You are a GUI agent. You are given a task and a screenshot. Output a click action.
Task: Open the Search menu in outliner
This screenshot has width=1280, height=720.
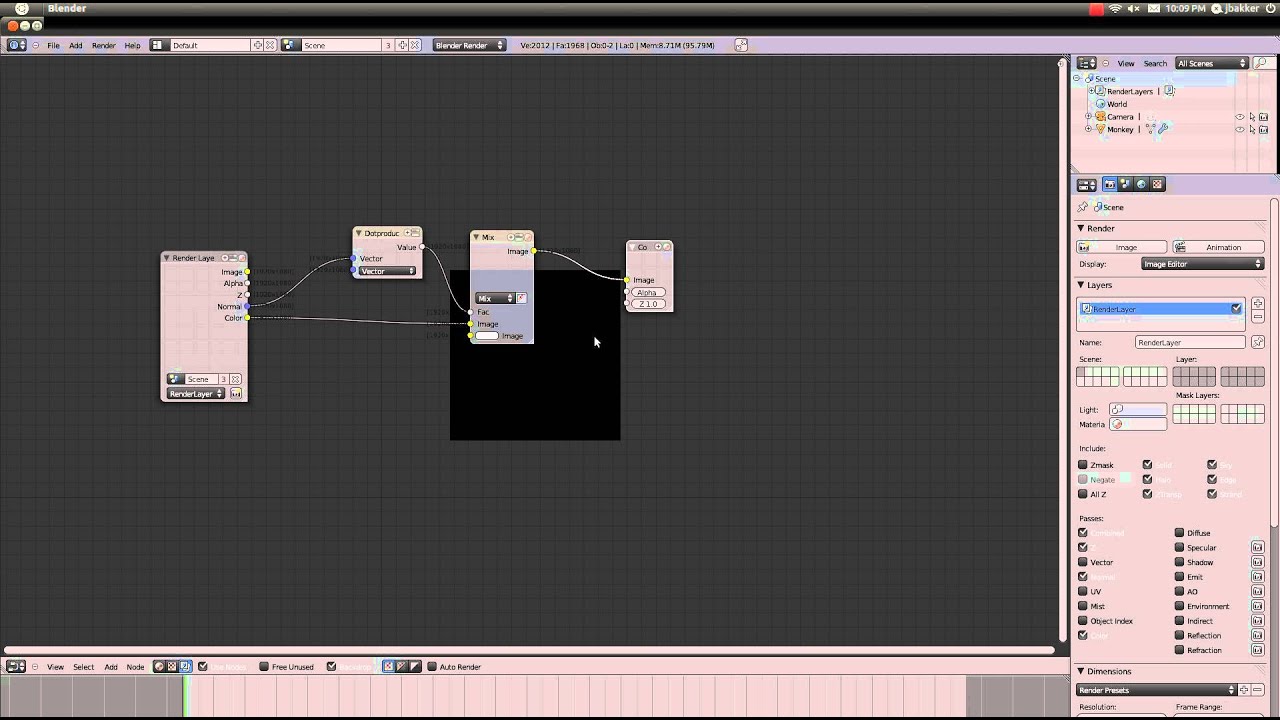pyautogui.click(x=1155, y=63)
